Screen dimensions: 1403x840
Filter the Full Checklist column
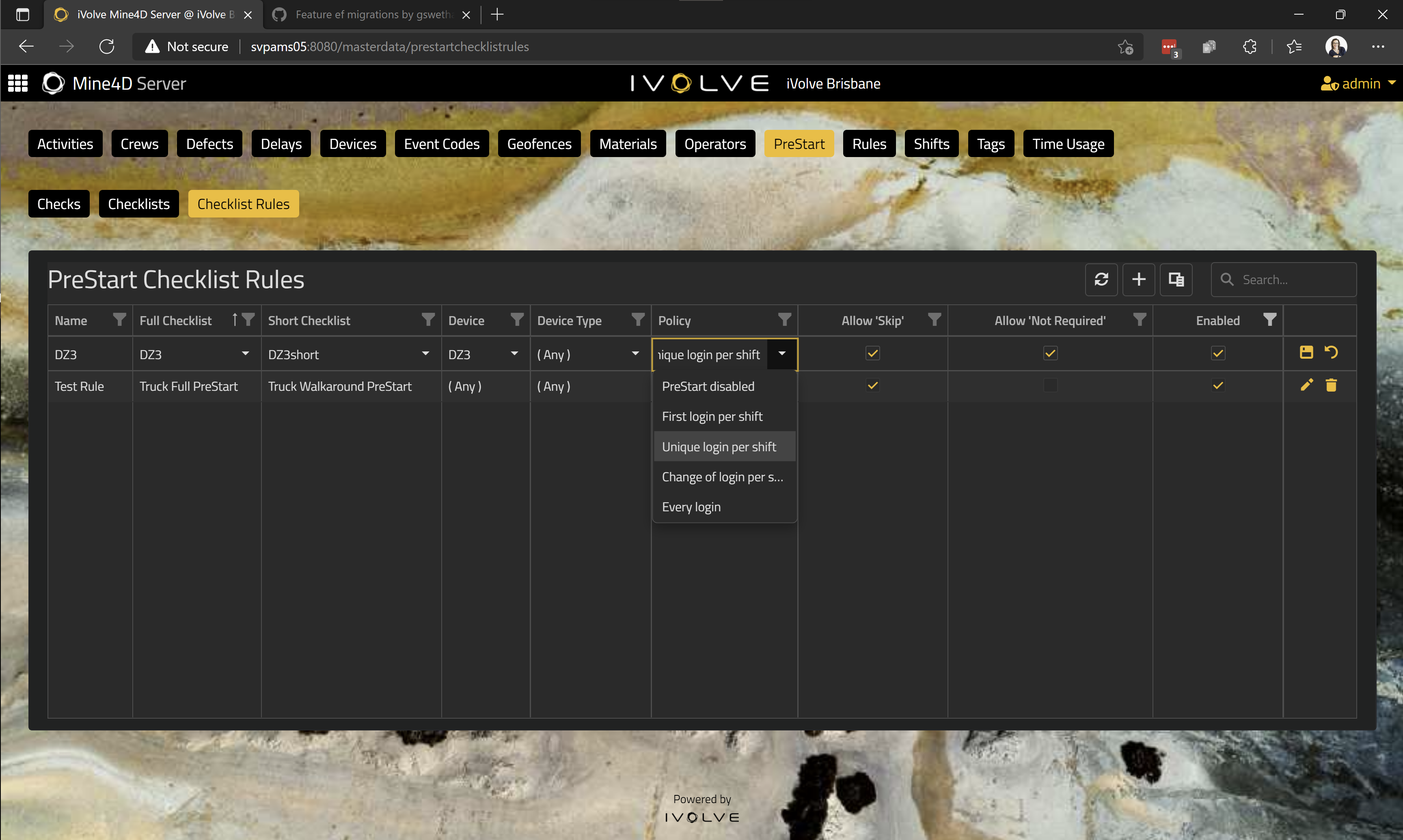[248, 320]
